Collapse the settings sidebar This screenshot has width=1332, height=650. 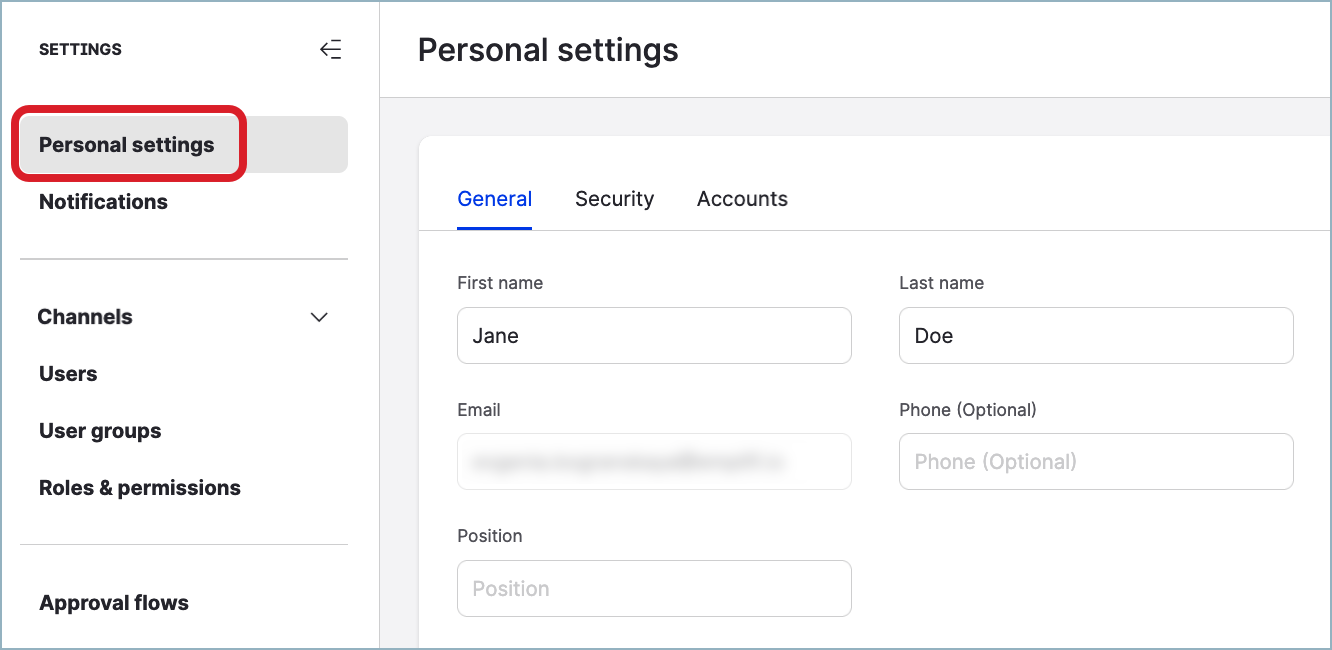(x=331, y=49)
